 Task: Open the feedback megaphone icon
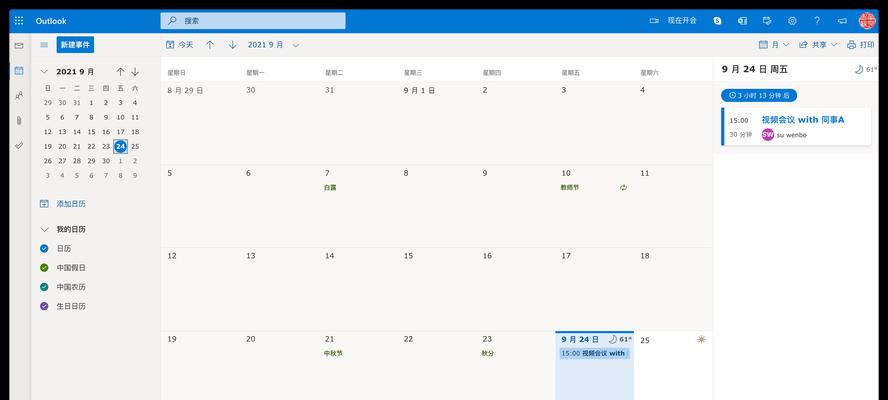pos(842,21)
